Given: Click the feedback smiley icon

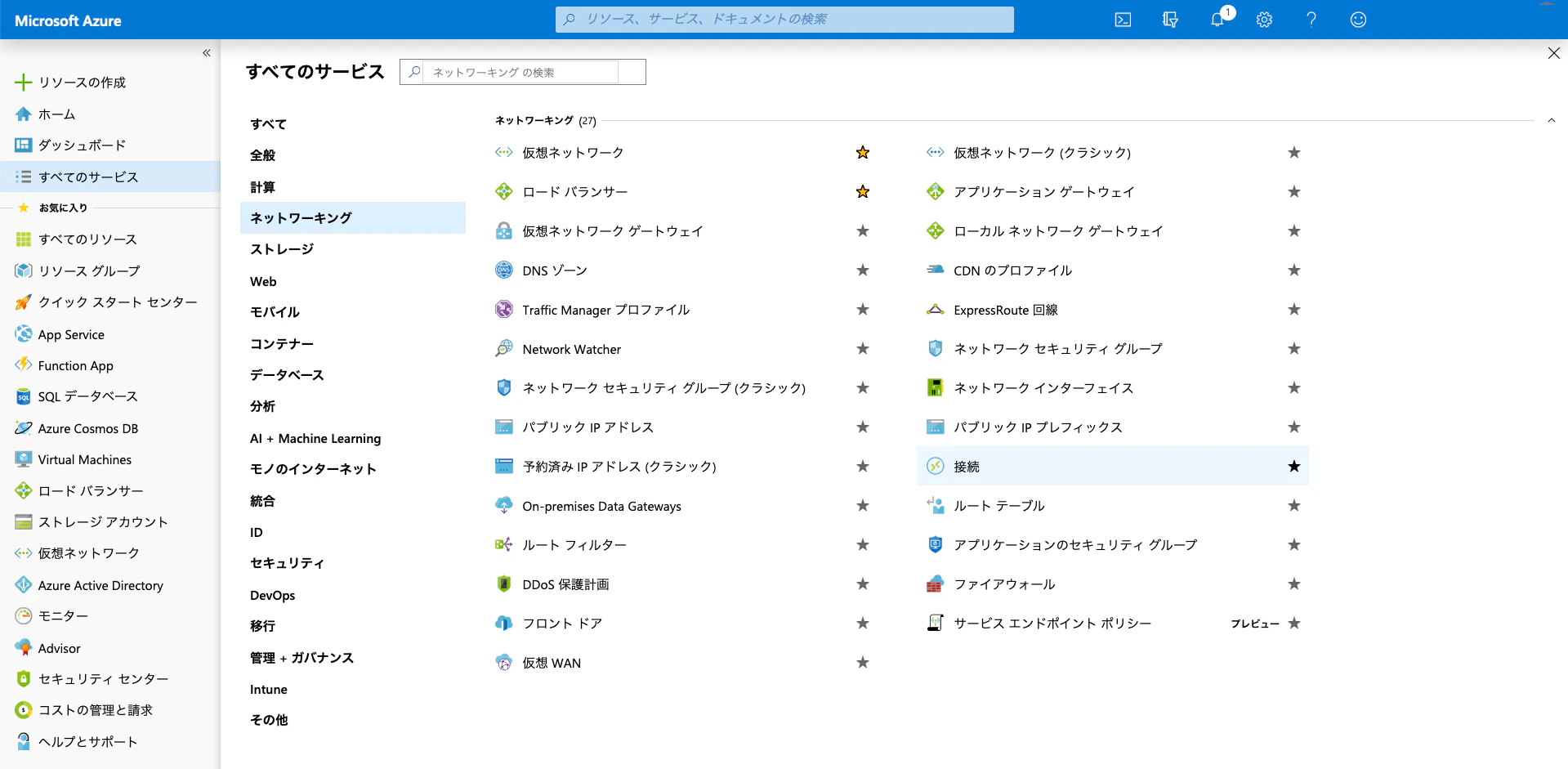Looking at the screenshot, I should [1358, 20].
